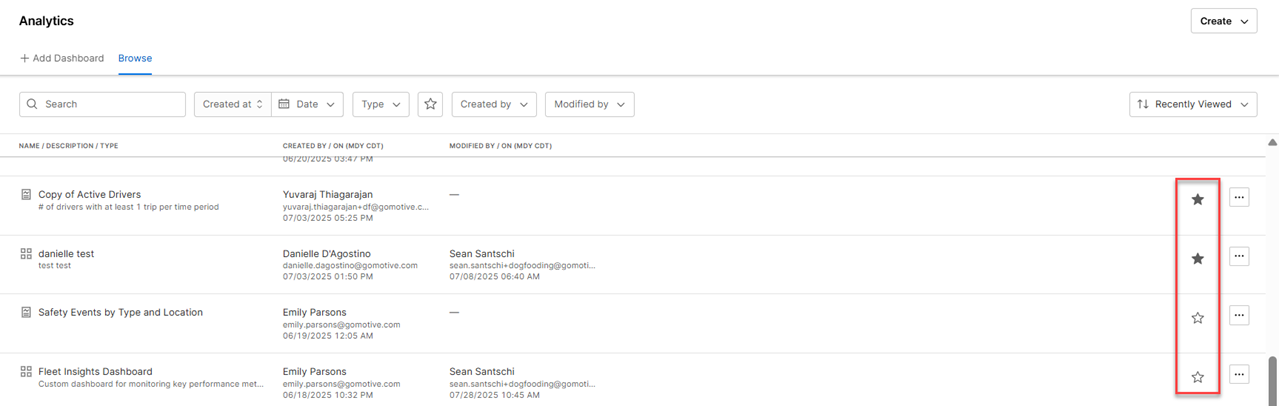The height and width of the screenshot is (406, 1279).
Task: Switch to the Browse tab
Action: coord(135,58)
